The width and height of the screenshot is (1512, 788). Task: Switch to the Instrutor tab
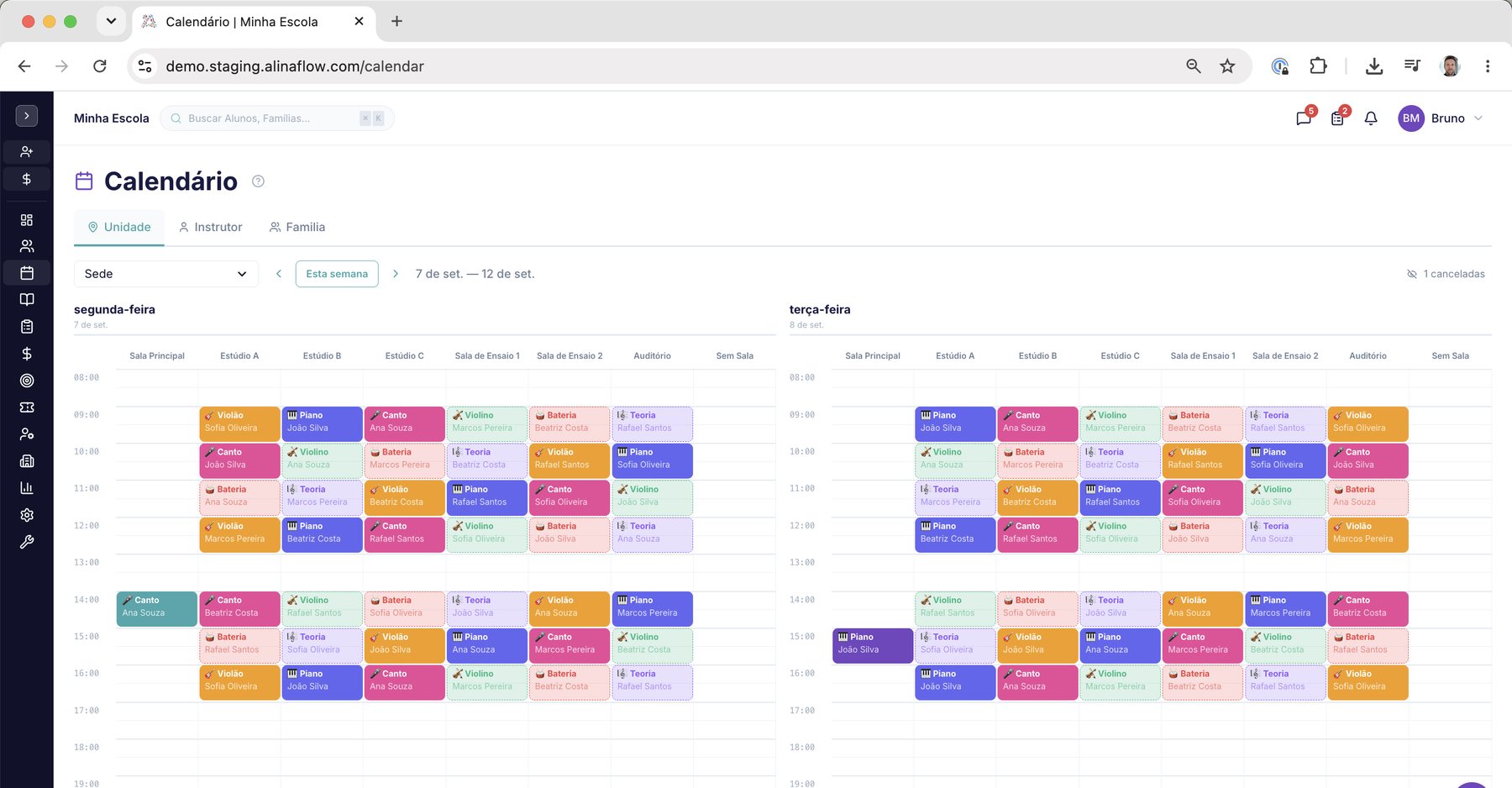(x=210, y=227)
